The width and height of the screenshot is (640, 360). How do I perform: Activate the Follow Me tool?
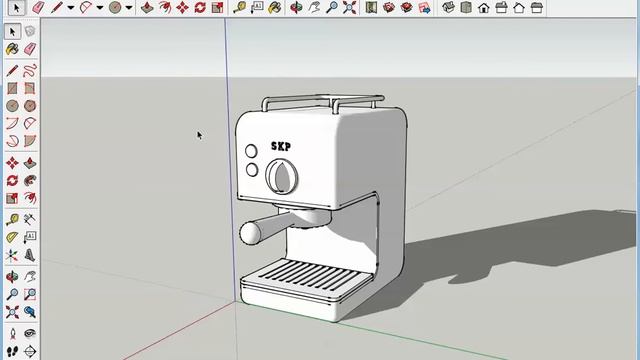coord(30,180)
